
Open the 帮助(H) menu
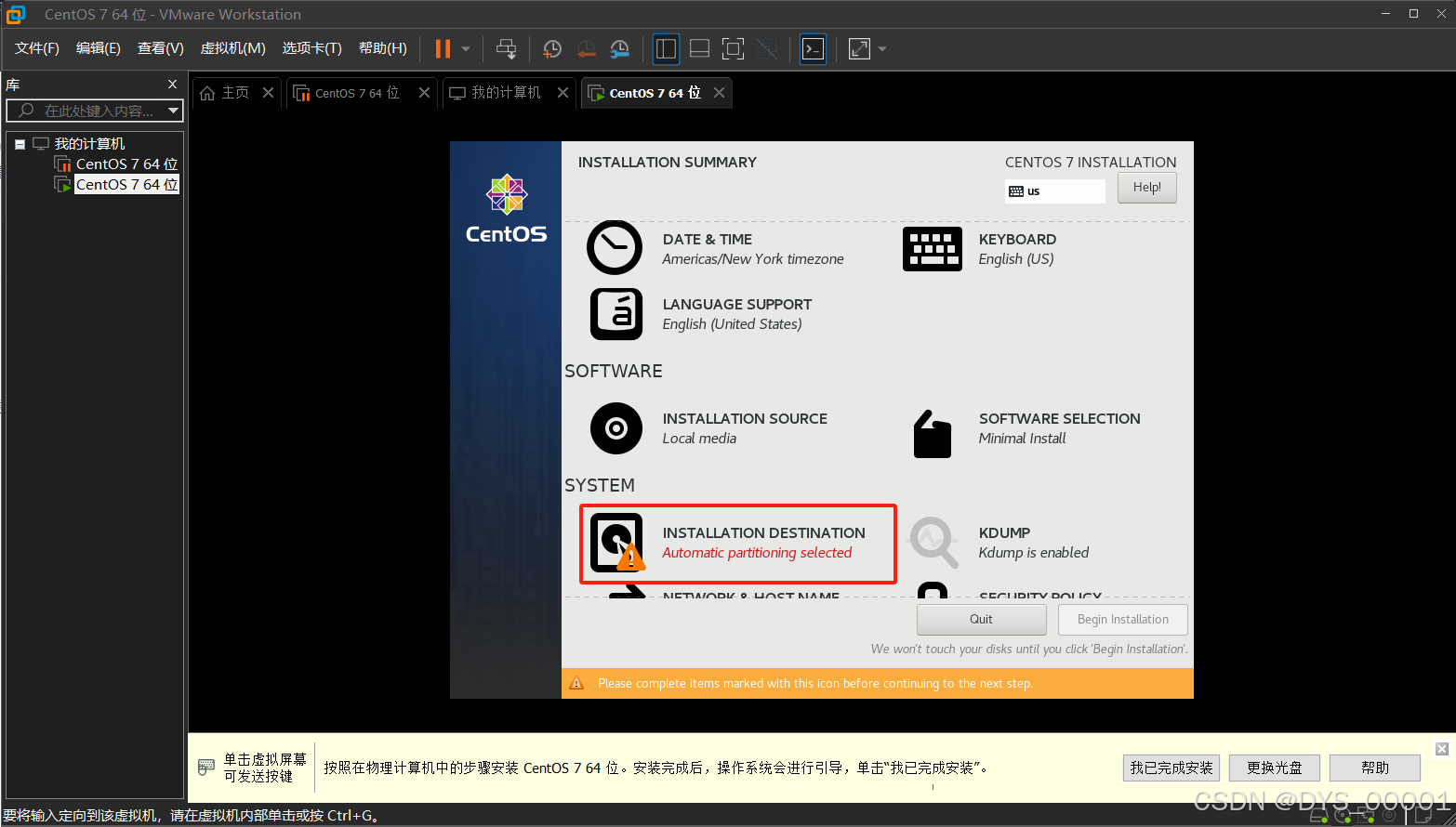383,48
